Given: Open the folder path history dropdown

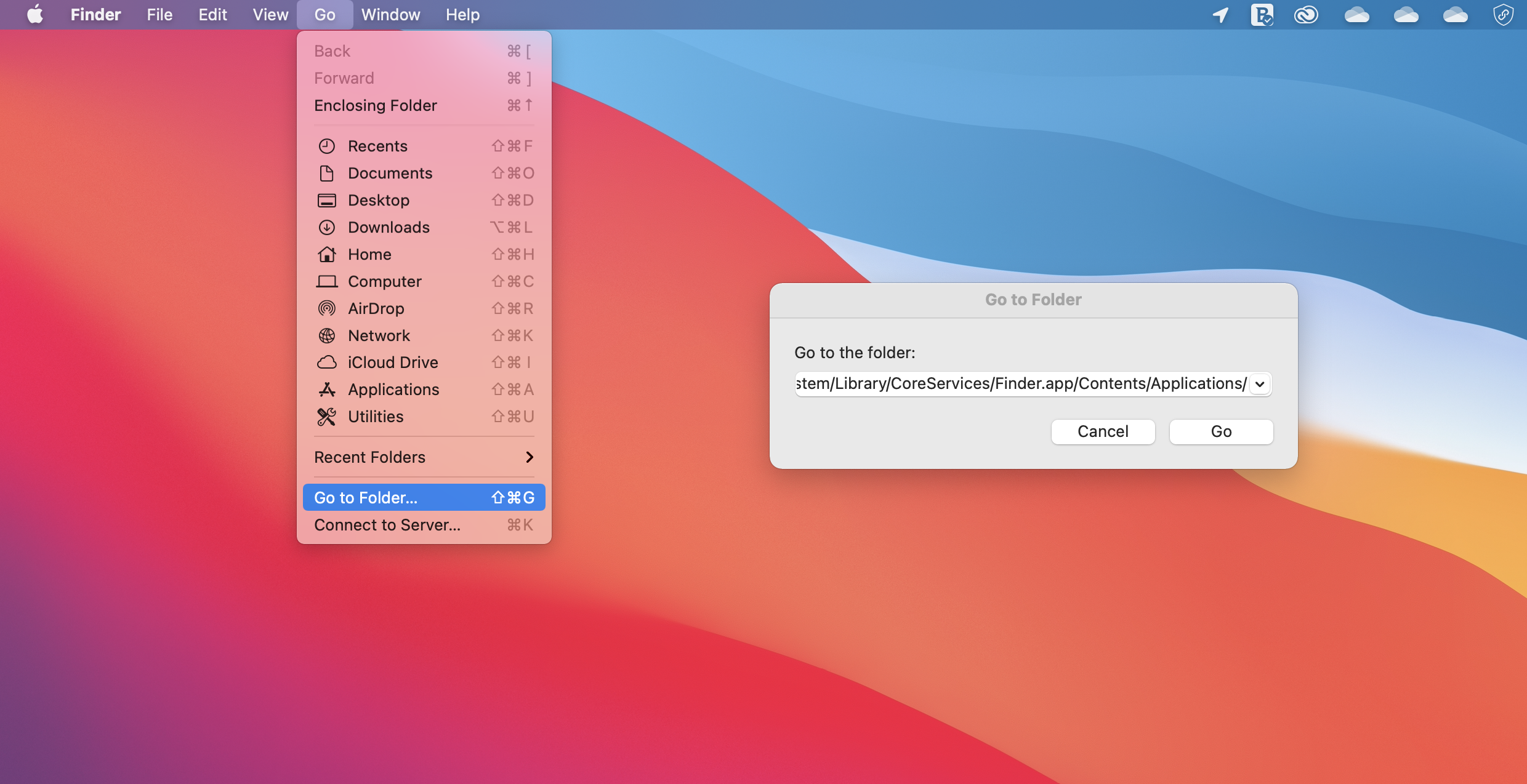Looking at the screenshot, I should [x=1259, y=383].
